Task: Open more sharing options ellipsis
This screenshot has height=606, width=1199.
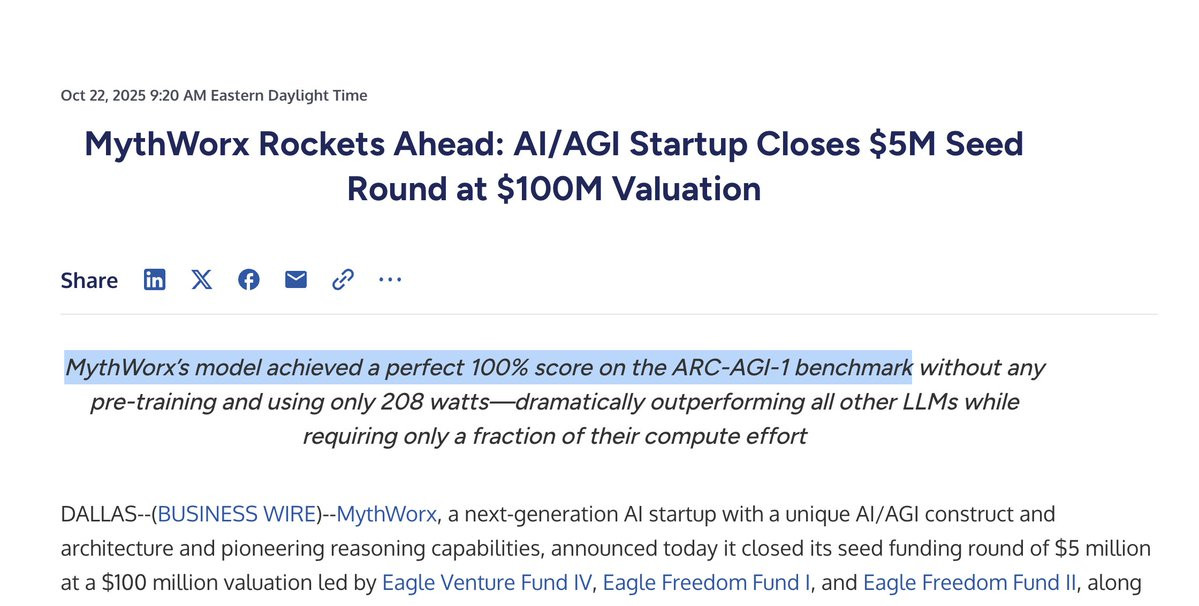Action: pyautogui.click(x=390, y=280)
